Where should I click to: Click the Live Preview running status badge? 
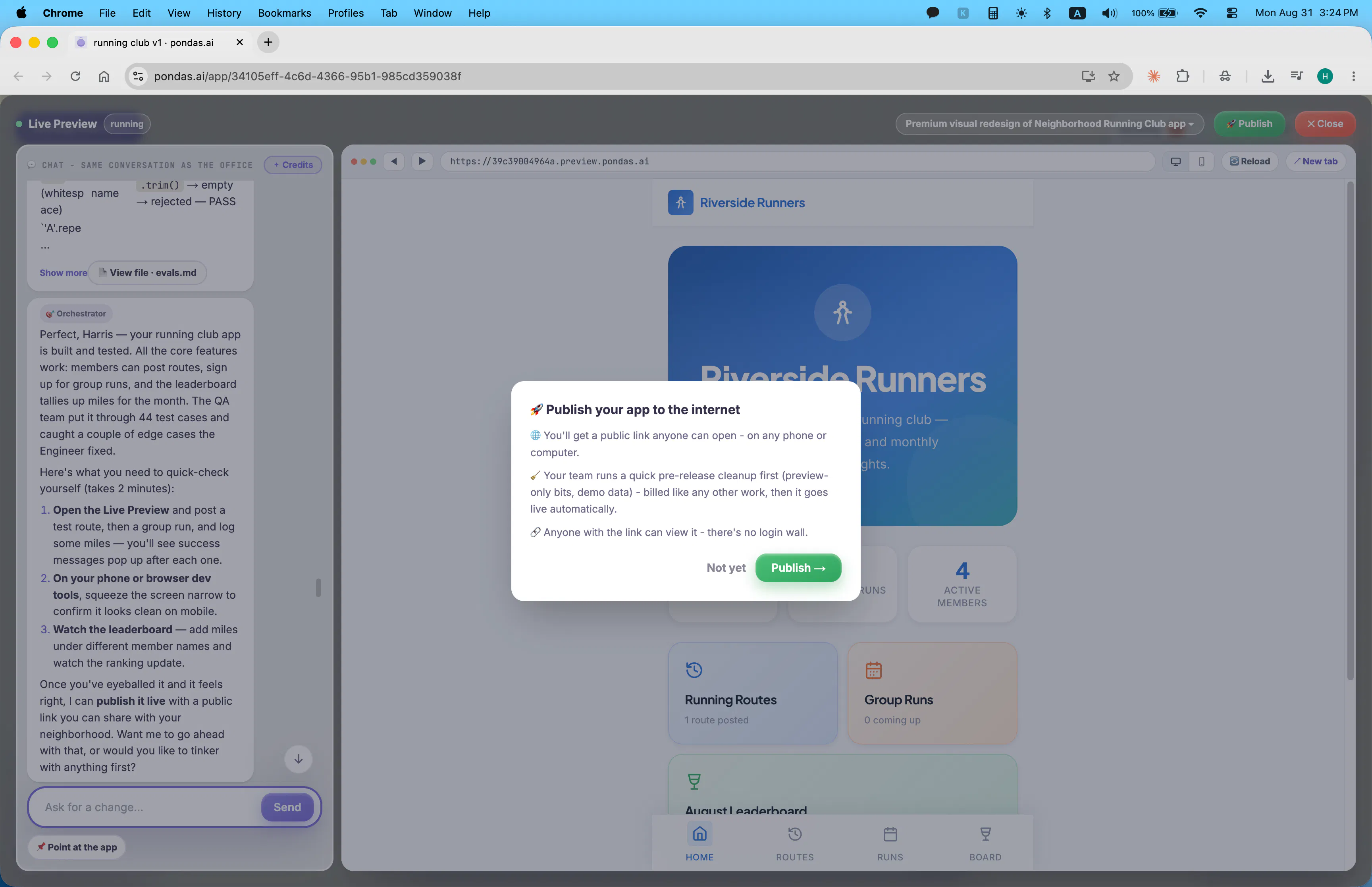point(127,124)
